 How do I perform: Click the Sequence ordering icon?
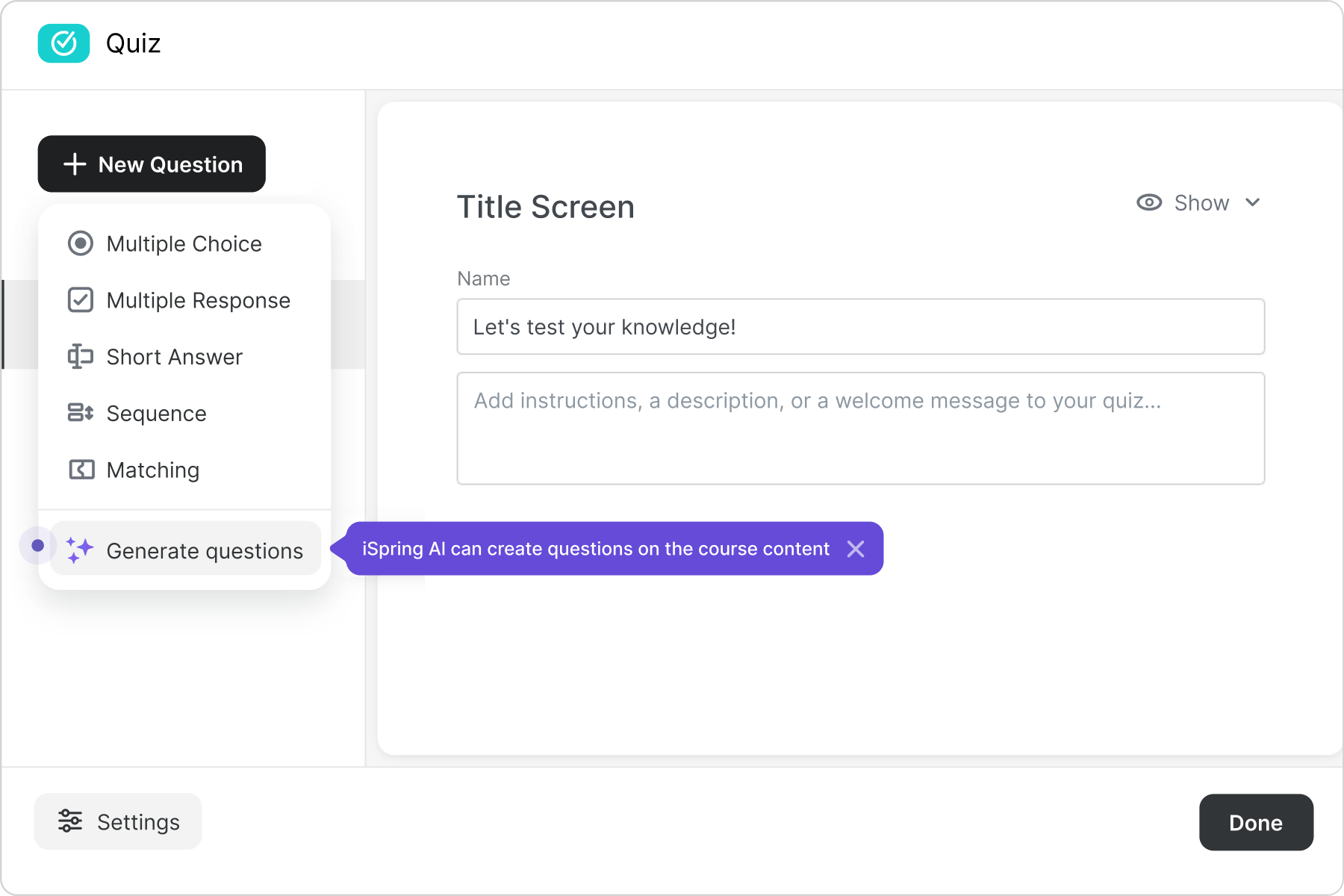(81, 413)
